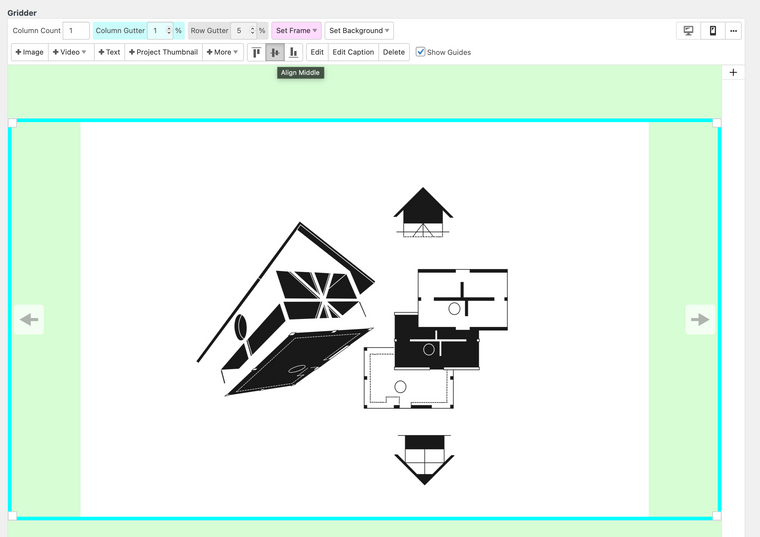The width and height of the screenshot is (760, 537).
Task: Click the Edit Caption button
Action: click(x=353, y=52)
